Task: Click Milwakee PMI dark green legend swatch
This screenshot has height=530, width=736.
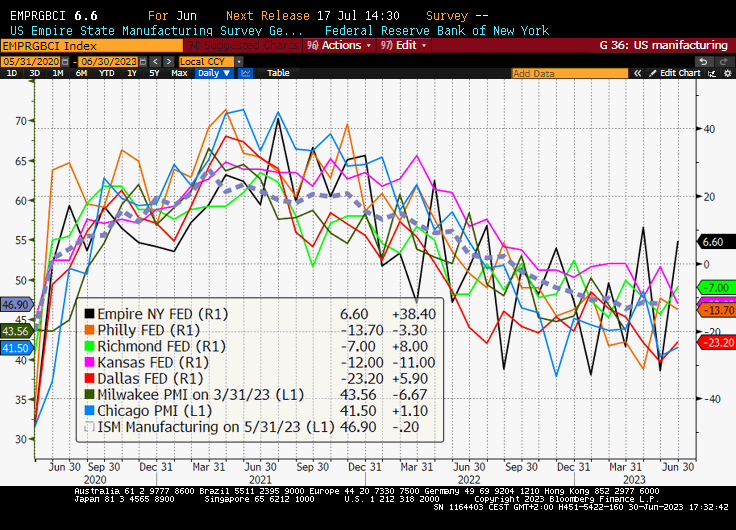Action: (89, 394)
